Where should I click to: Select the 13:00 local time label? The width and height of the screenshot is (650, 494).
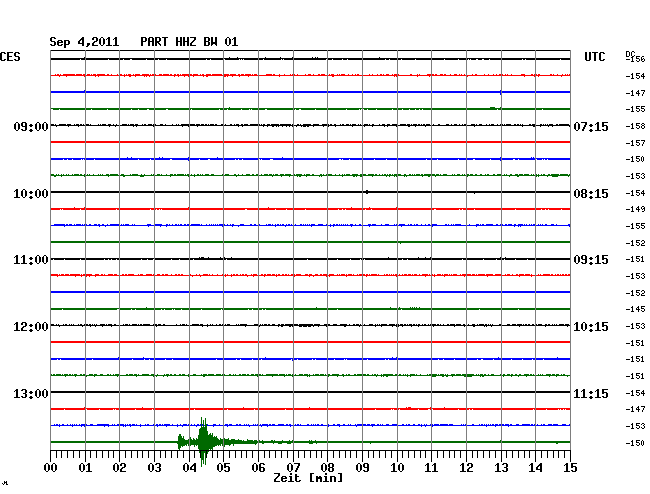pyautogui.click(x=31, y=393)
